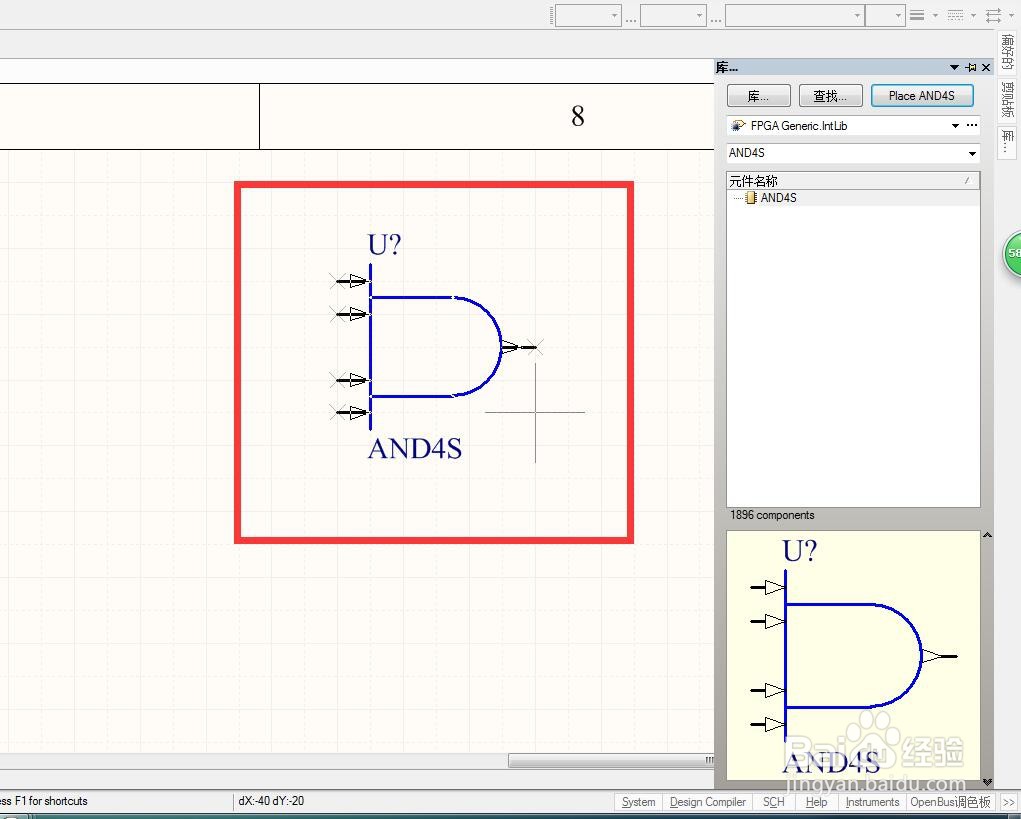Click the 偏好的 vertical side tab
This screenshot has width=1021, height=819.
pyautogui.click(x=1007, y=51)
